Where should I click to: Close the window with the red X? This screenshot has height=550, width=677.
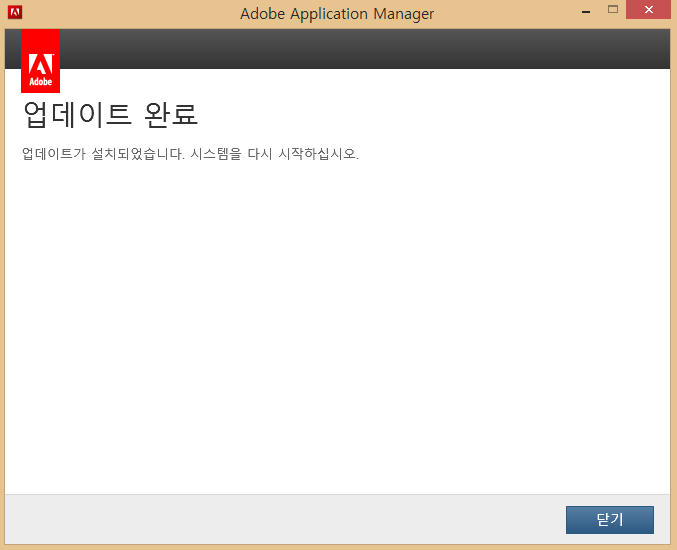tap(649, 9)
